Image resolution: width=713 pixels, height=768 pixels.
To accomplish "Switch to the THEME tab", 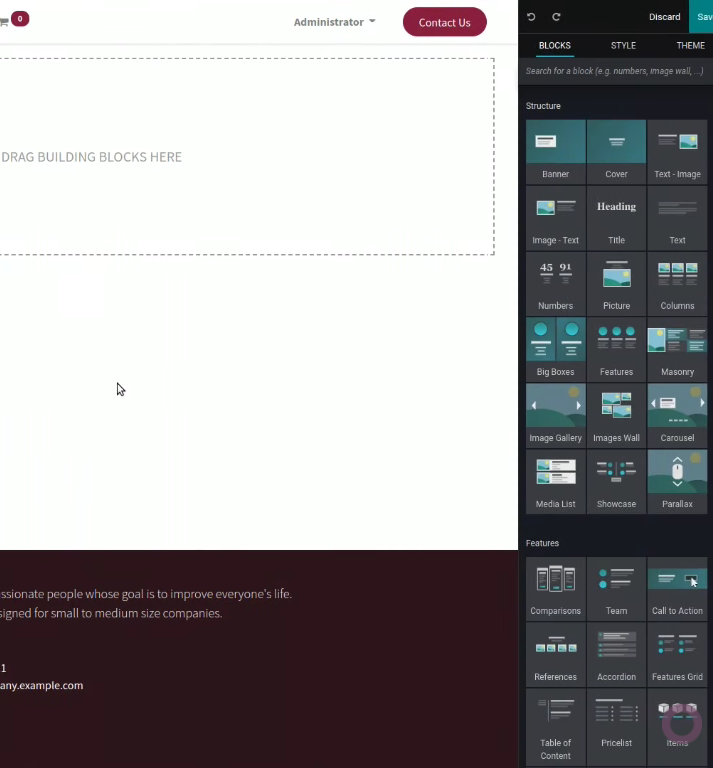I will coord(690,46).
